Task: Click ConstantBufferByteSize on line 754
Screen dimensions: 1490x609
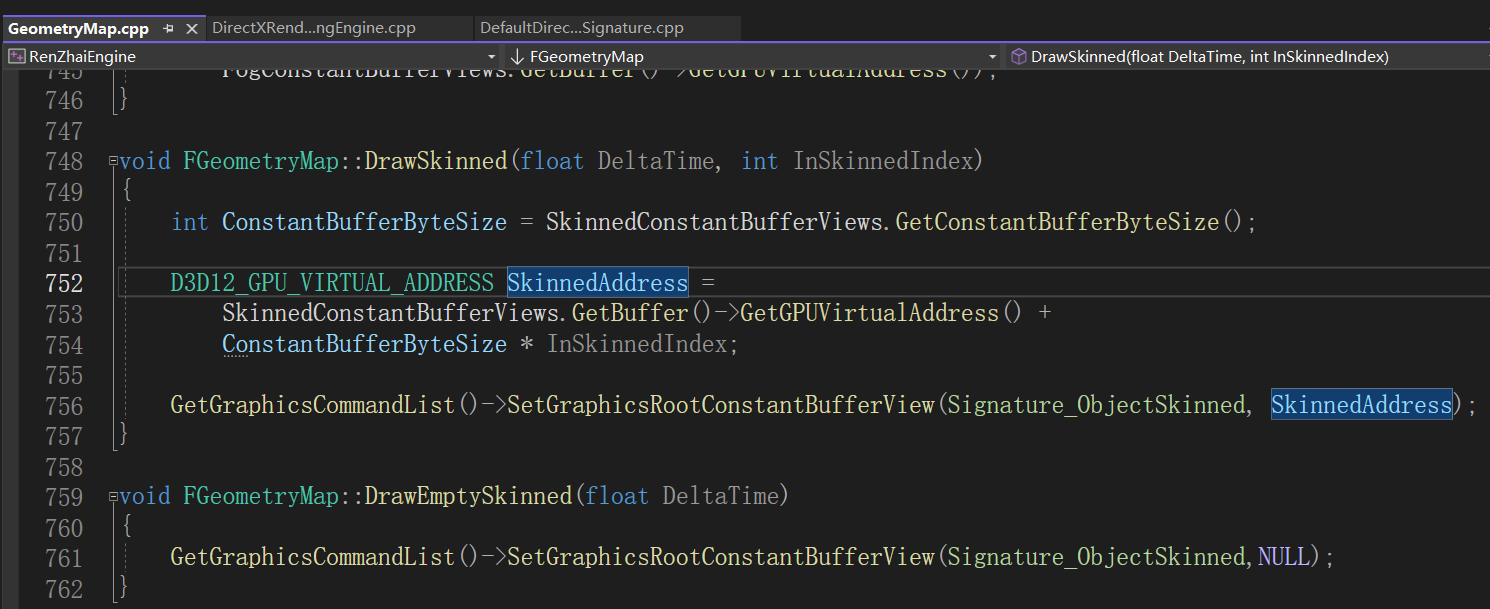Action: coord(365,344)
